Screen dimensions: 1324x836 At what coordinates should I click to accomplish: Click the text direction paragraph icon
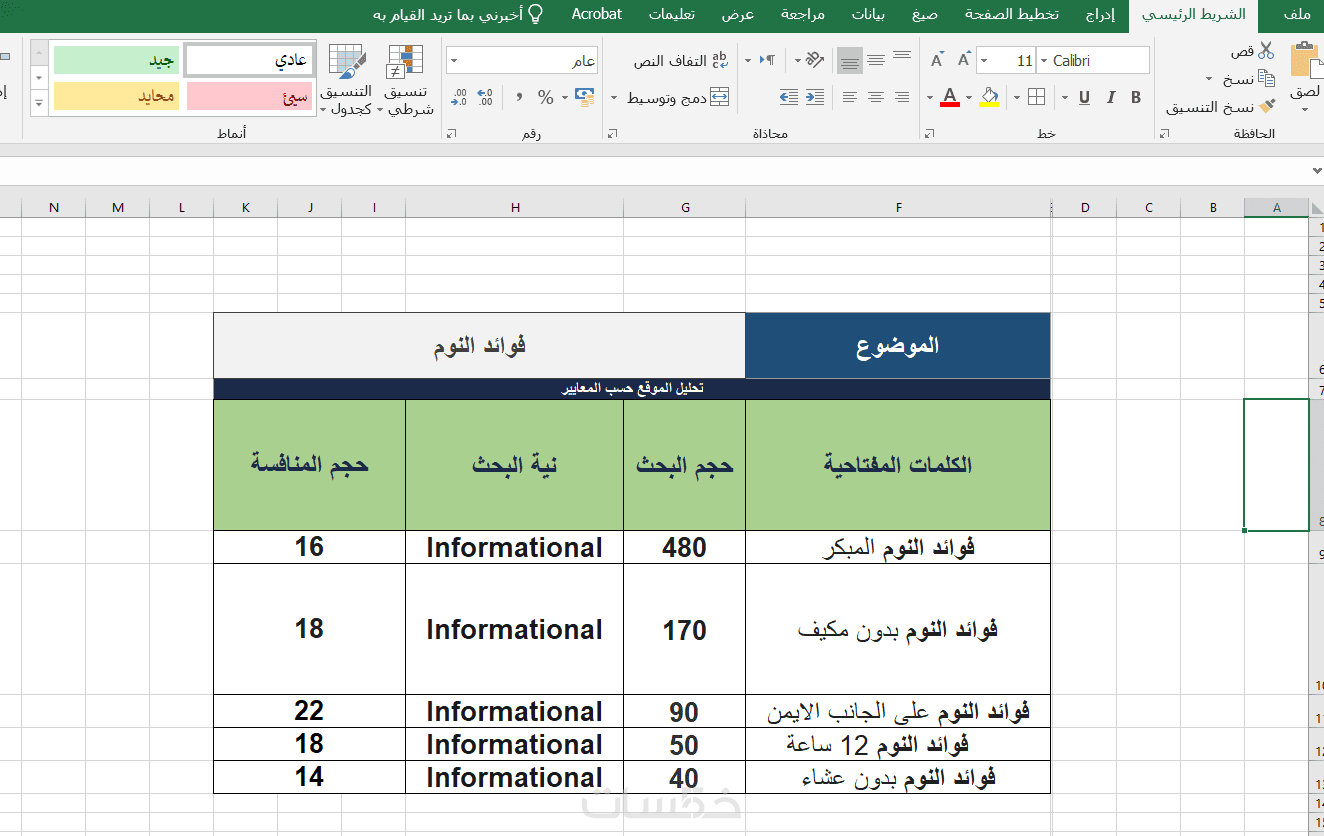[767, 60]
